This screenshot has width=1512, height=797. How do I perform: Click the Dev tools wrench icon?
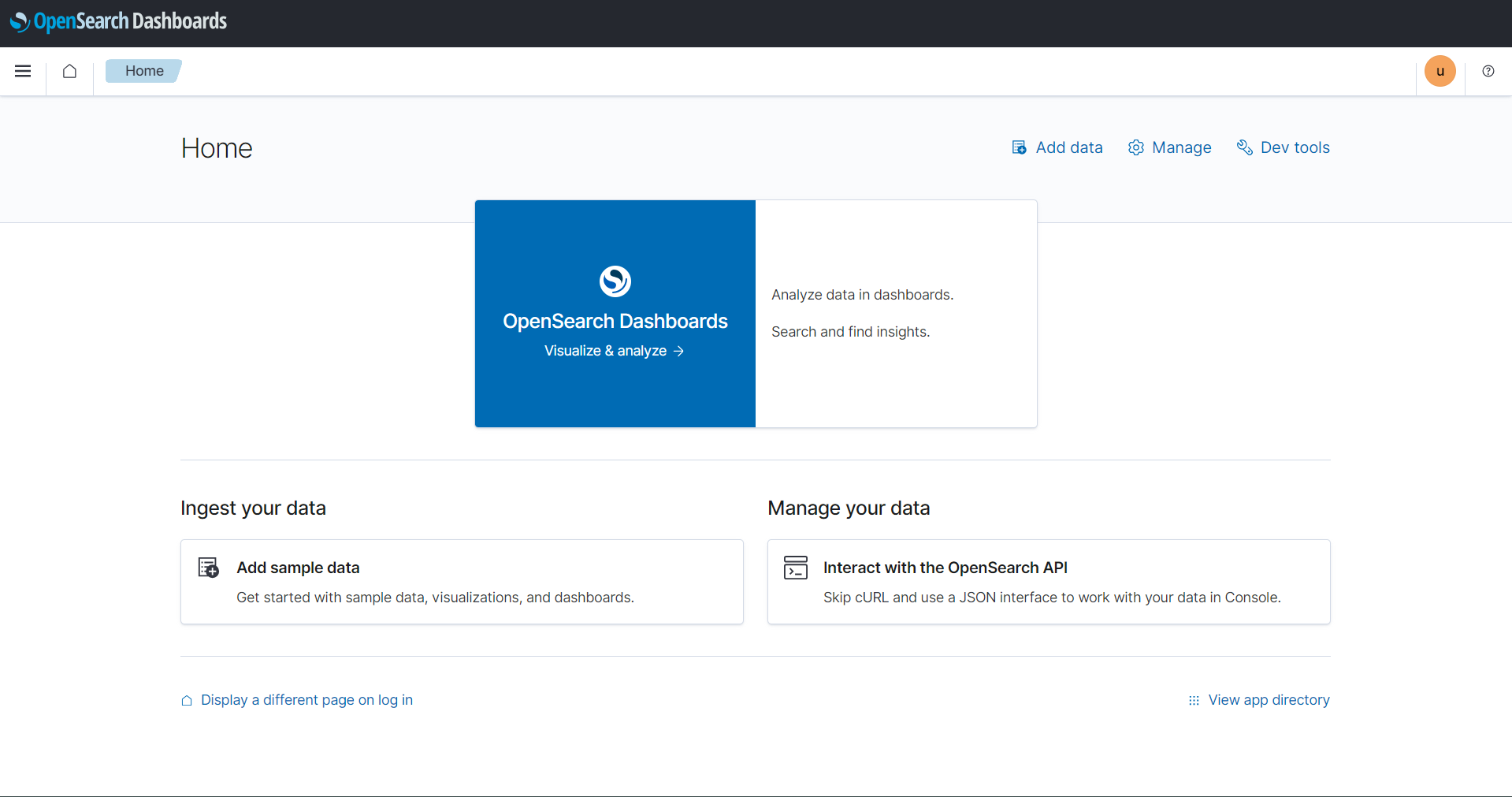(1244, 147)
